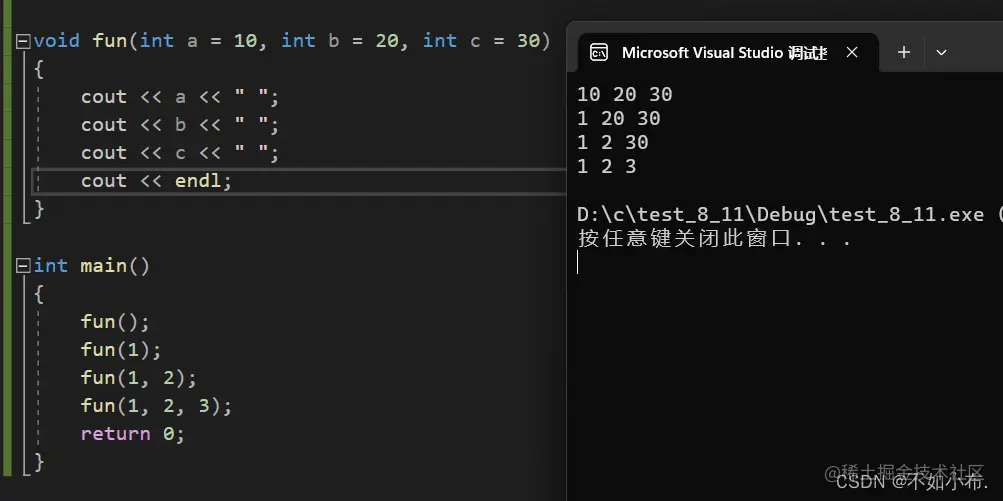Image resolution: width=1003 pixels, height=501 pixels.
Task: Click console output line '10 20 30'
Action: pyautogui.click(x=624, y=95)
